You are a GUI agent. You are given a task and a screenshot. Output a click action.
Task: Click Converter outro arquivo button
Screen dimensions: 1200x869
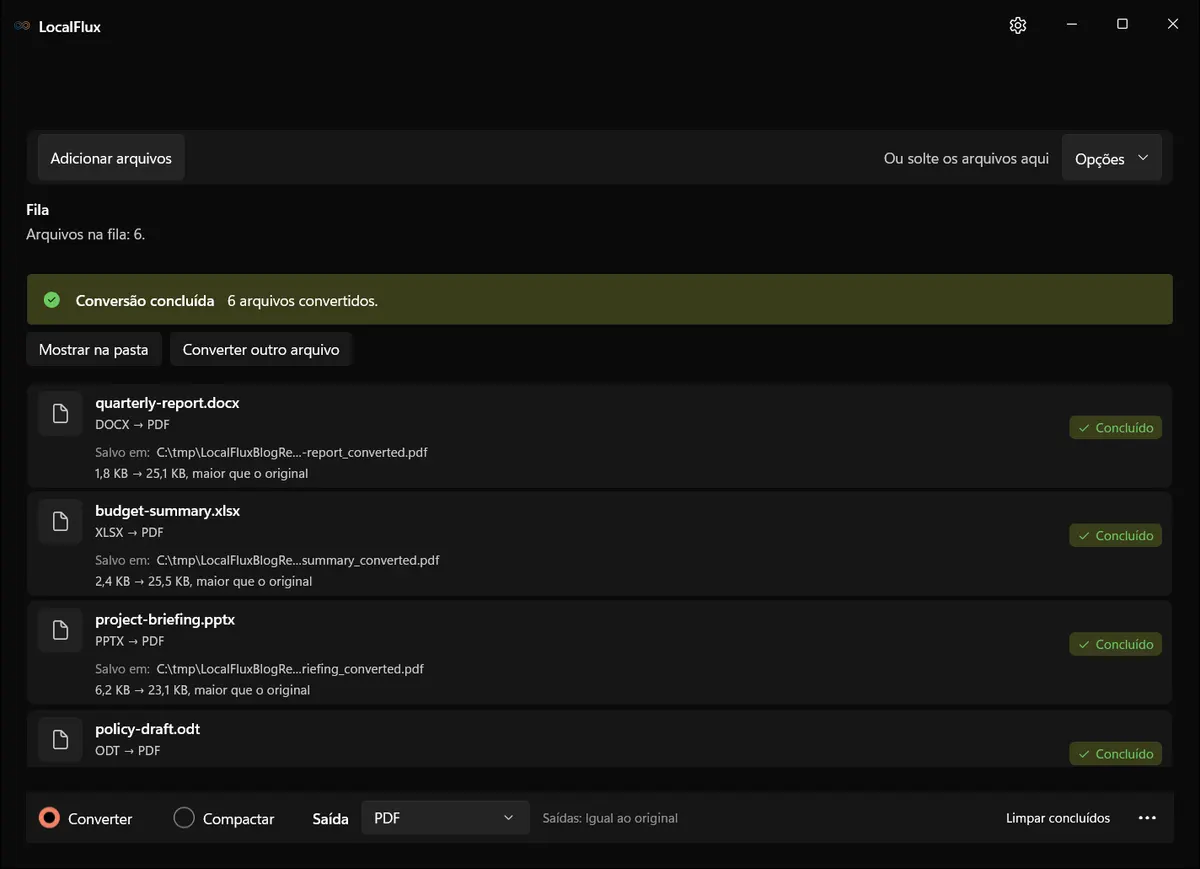[261, 350]
